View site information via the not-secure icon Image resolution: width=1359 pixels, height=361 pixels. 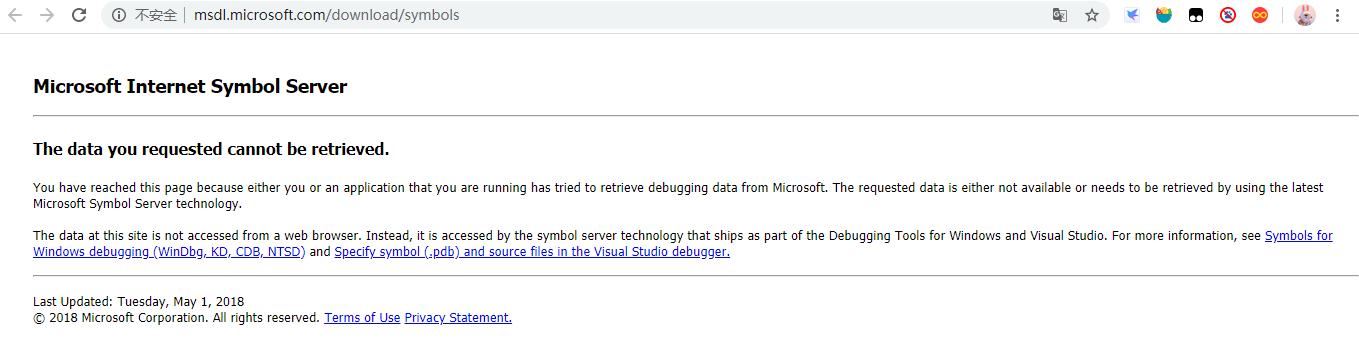coord(119,15)
